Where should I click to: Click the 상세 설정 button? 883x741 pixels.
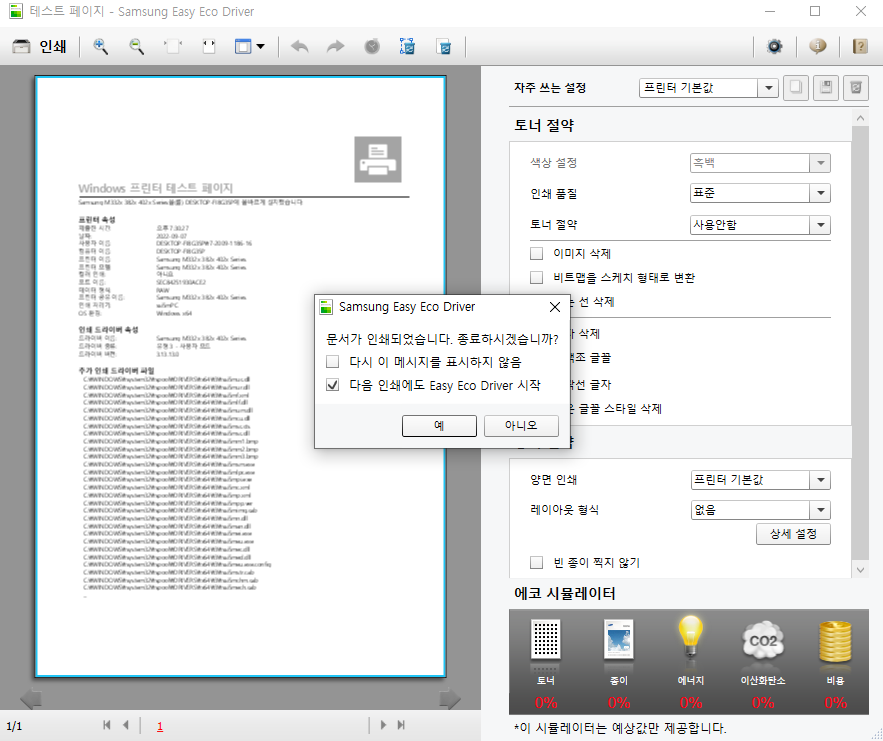793,534
